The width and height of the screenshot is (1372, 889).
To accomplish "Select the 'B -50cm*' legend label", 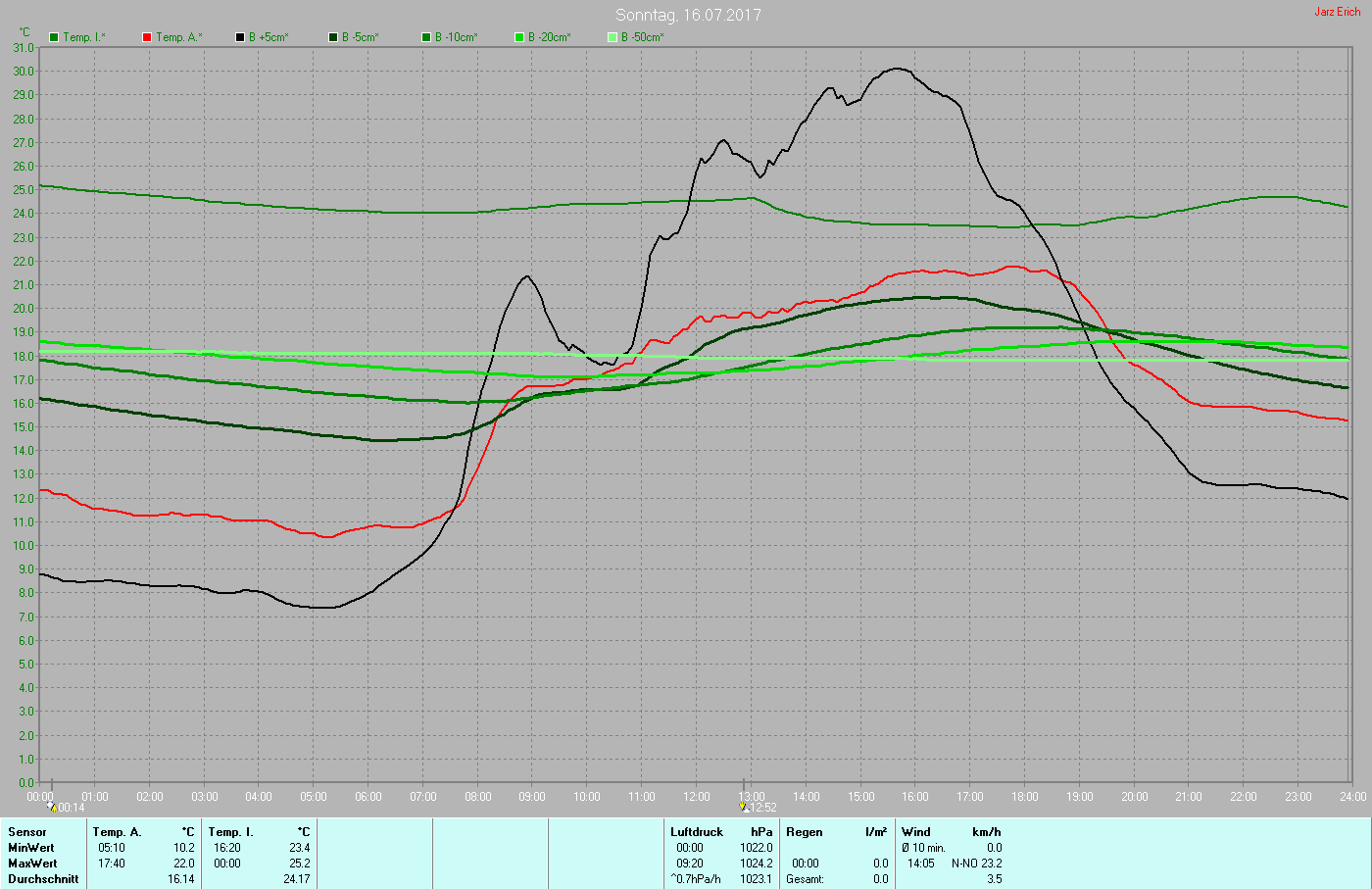I will click(x=643, y=37).
